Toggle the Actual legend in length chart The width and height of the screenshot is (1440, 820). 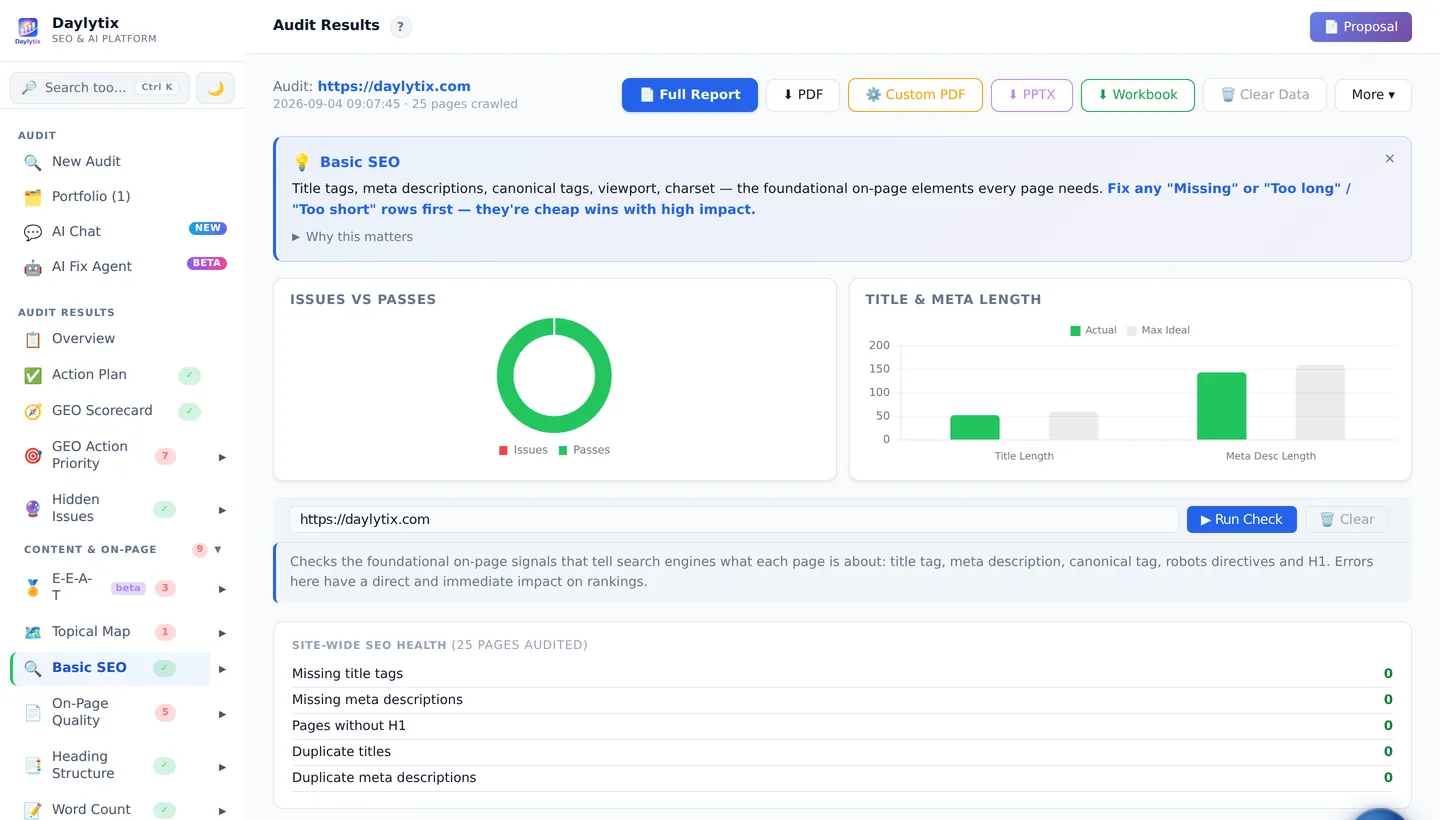1093,330
